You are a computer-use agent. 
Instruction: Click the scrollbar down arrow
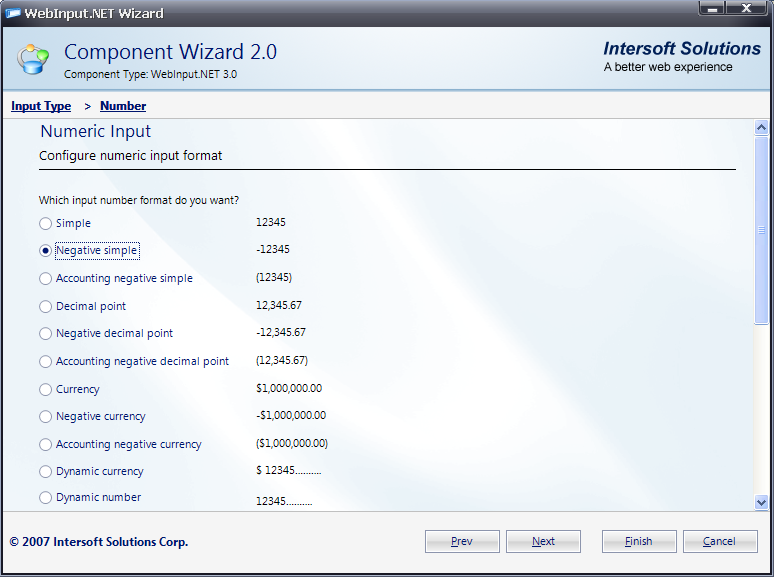point(762,503)
